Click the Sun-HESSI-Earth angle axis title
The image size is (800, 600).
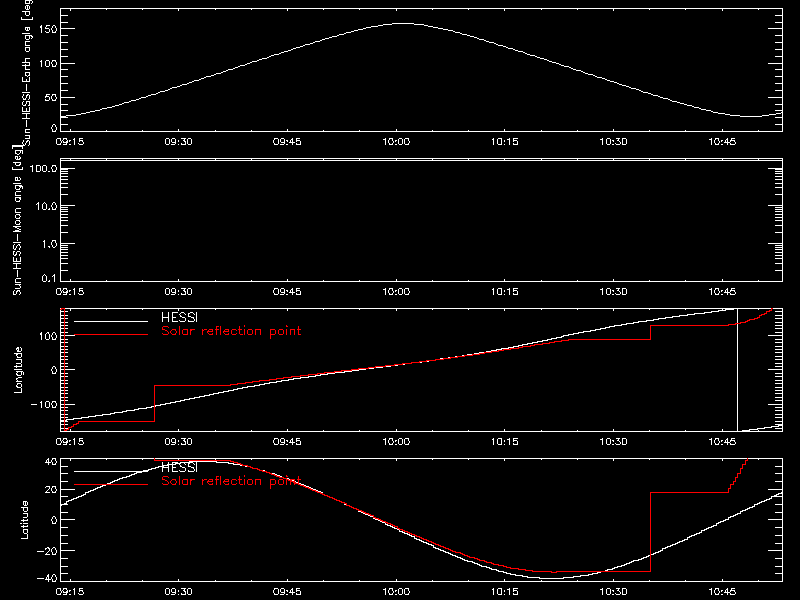point(26,73)
